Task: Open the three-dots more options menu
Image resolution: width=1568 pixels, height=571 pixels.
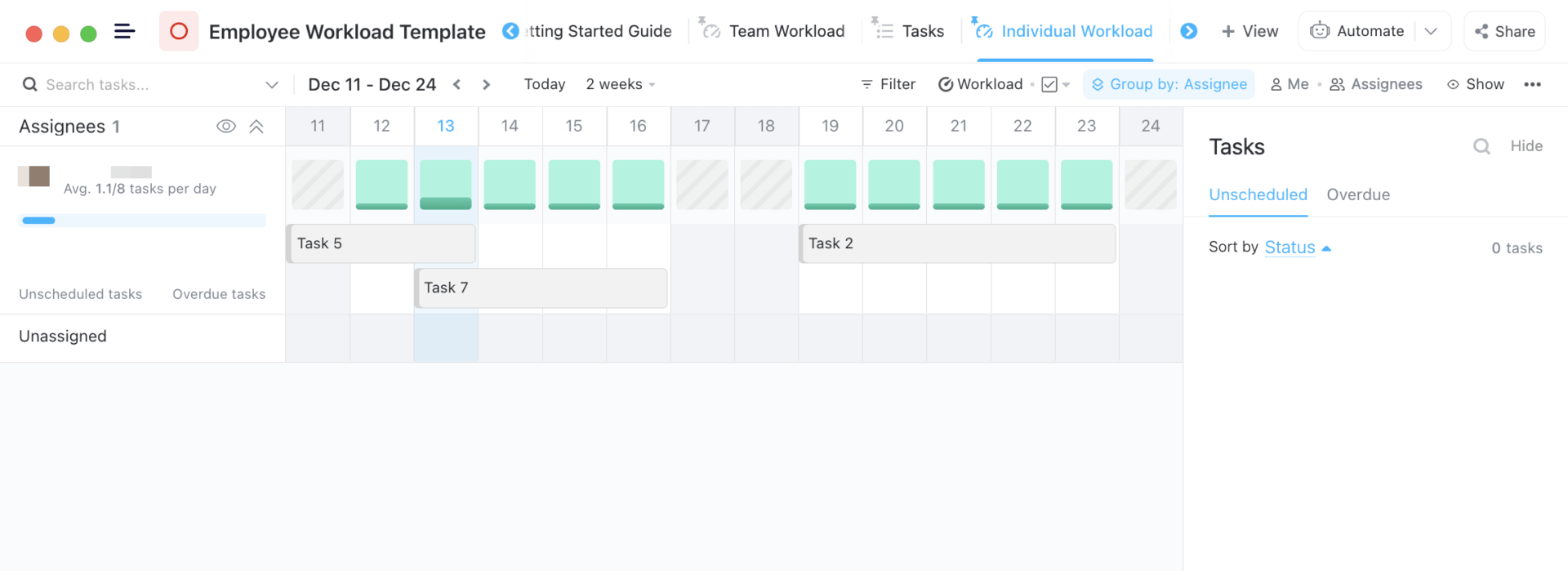Action: coord(1532,84)
